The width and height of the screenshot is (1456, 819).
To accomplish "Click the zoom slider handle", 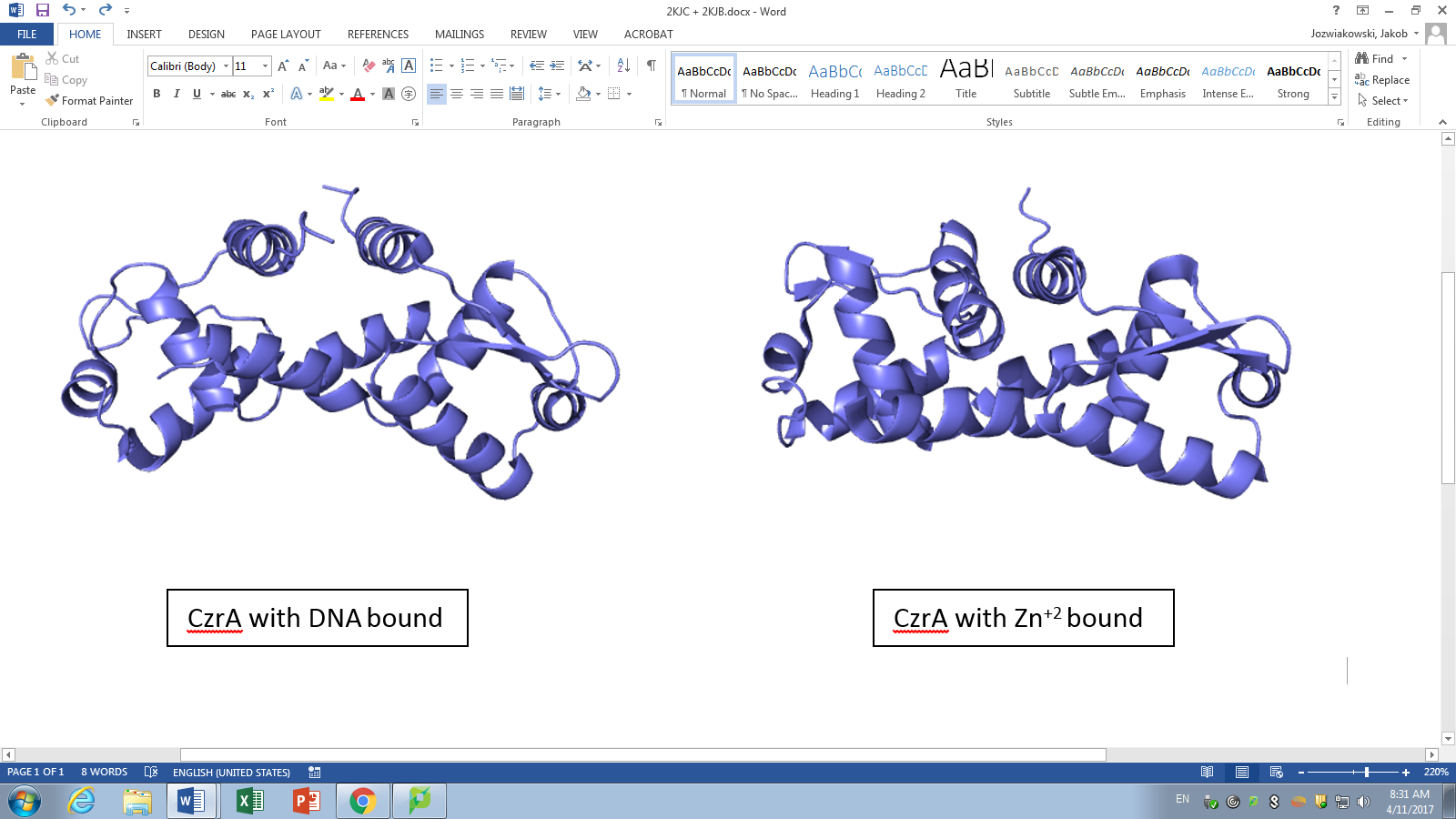I will [x=1366, y=772].
